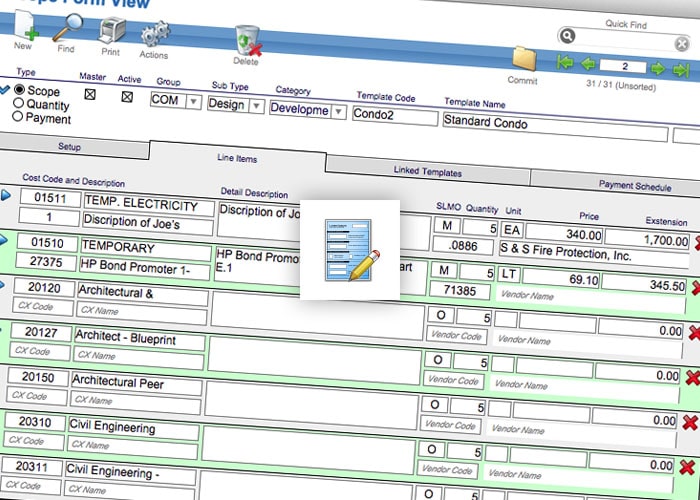
Task: Click the price 340.00 field
Action: (x=564, y=233)
